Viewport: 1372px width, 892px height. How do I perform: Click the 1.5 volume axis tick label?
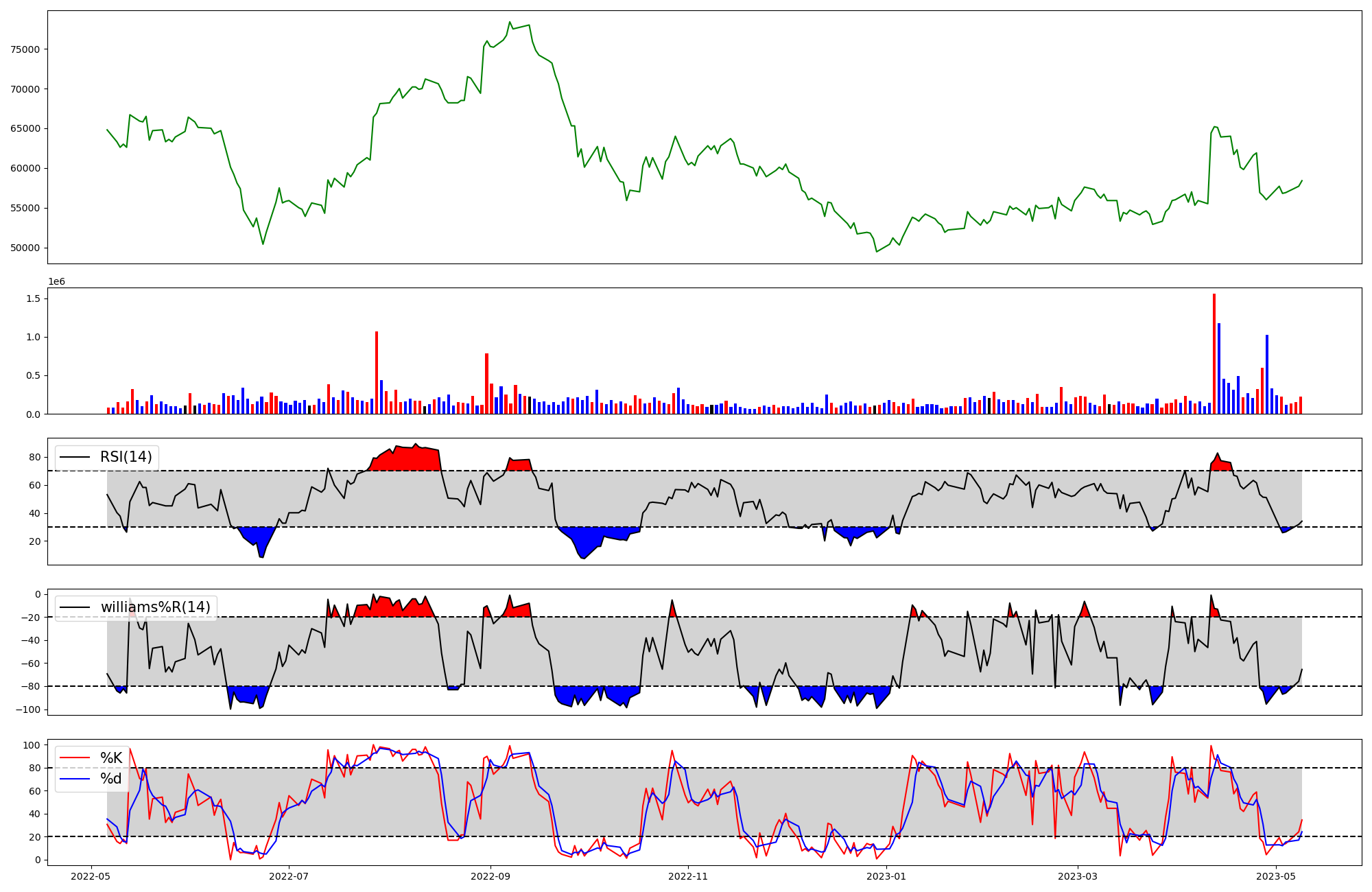32,298
